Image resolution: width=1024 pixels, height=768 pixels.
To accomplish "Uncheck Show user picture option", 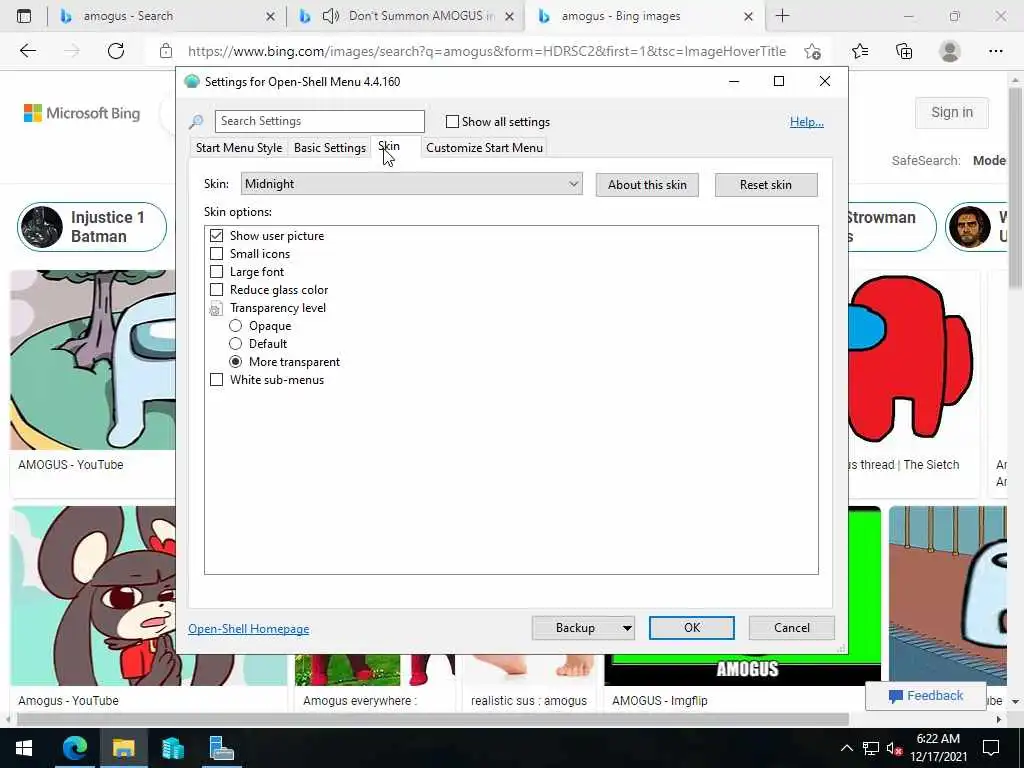I will (x=216, y=235).
